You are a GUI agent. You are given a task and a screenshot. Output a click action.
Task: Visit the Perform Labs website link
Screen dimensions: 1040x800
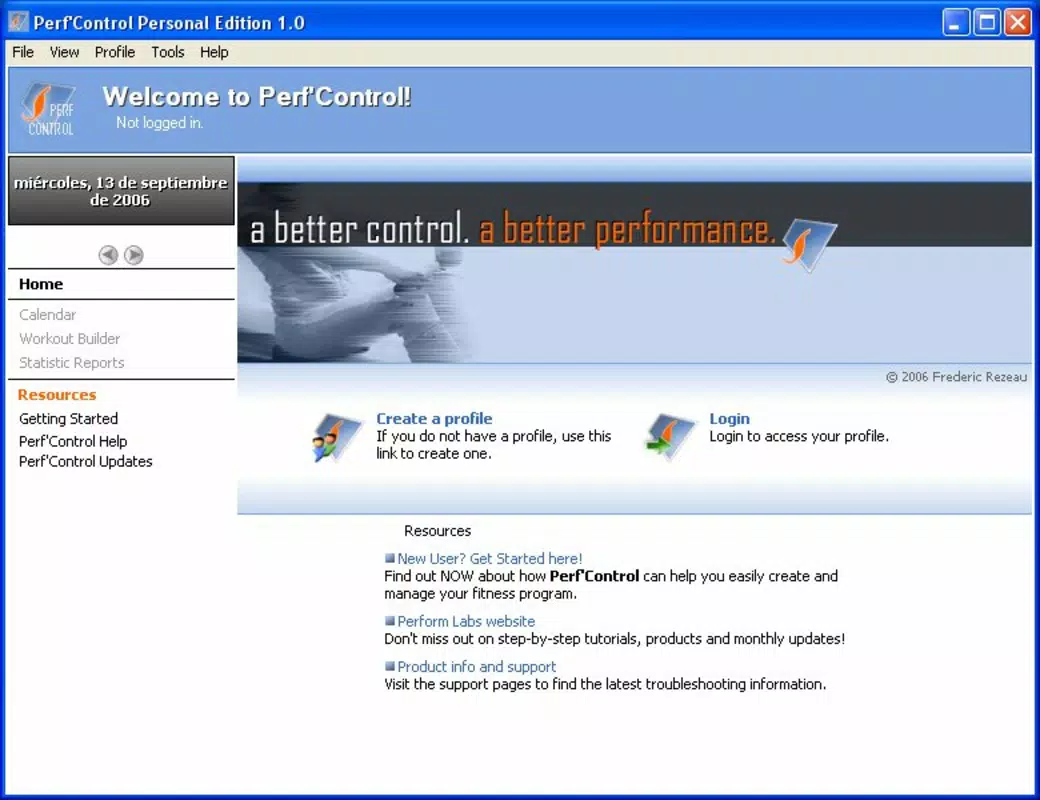(466, 621)
